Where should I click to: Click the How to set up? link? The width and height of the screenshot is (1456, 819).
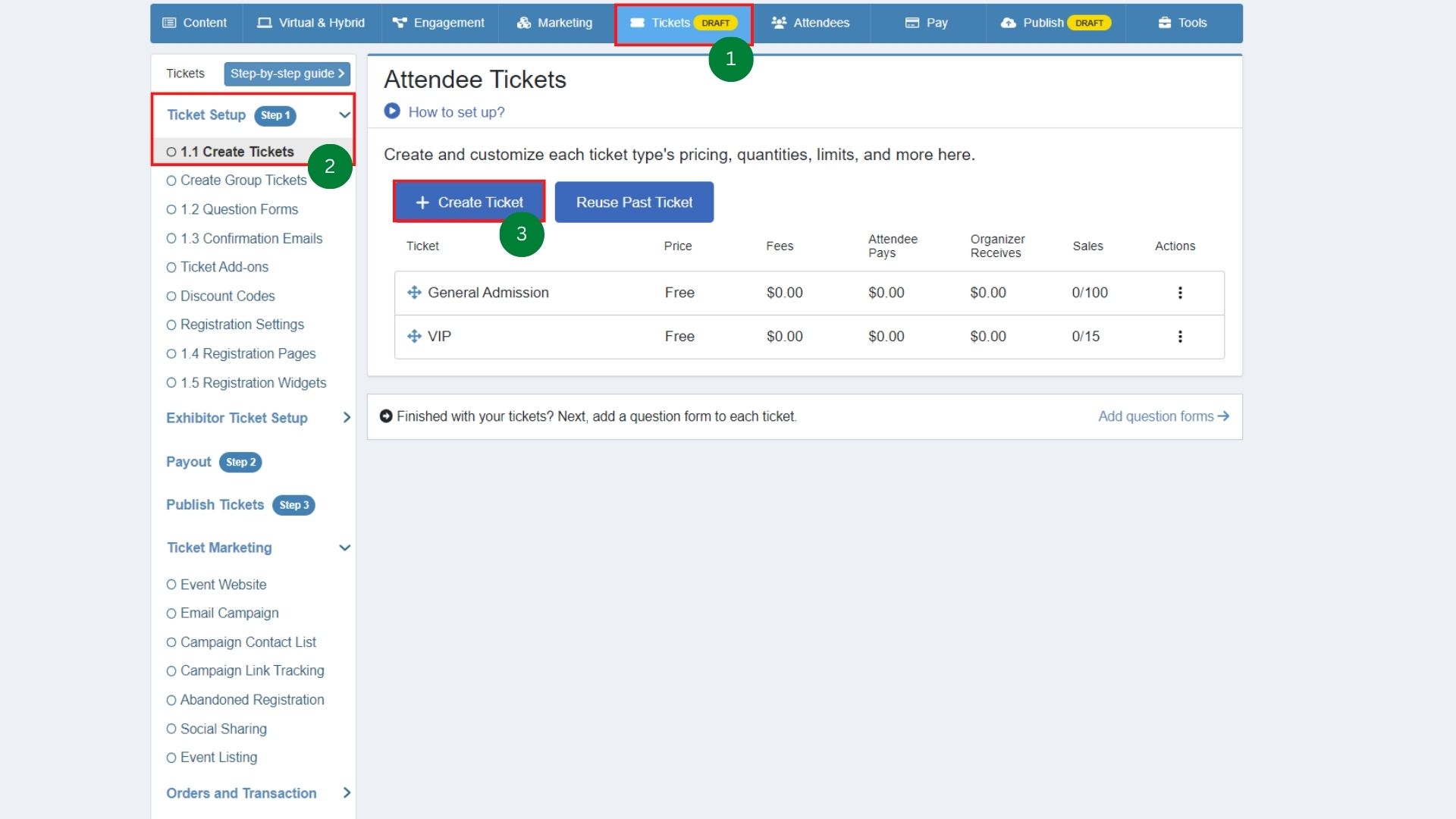tap(457, 112)
